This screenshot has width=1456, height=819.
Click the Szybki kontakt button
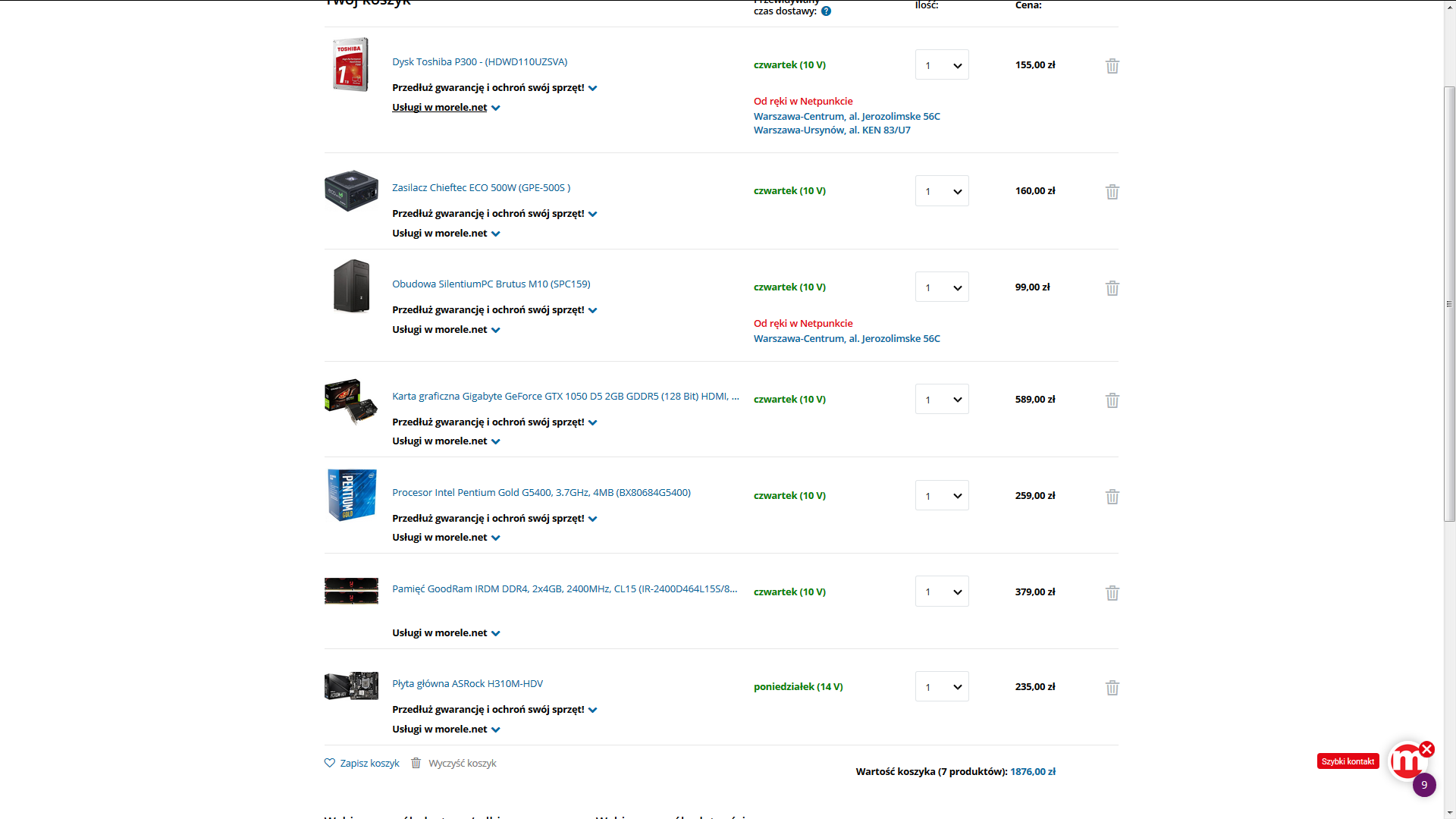(1348, 761)
